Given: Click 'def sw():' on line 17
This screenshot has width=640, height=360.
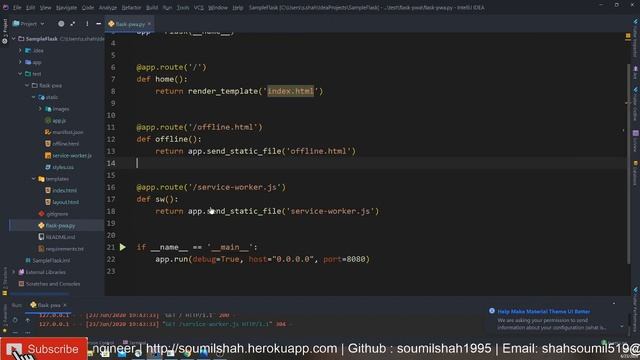Looking at the screenshot, I should click(x=157, y=199).
